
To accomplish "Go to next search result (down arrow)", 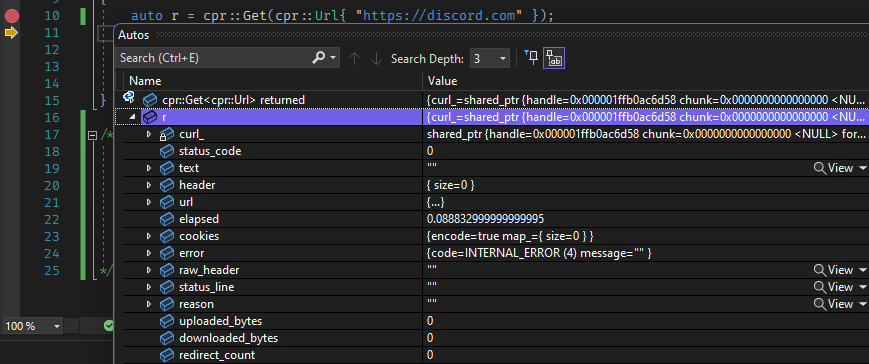I will 376,58.
